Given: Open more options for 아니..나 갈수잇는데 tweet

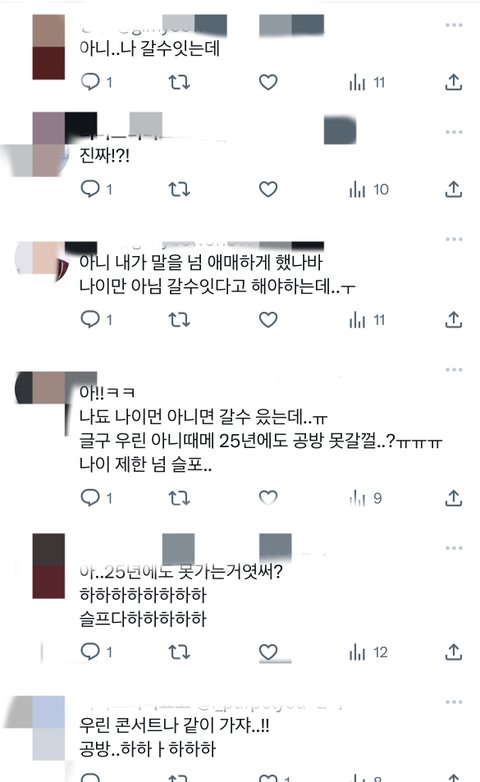Looking at the screenshot, I should [454, 25].
